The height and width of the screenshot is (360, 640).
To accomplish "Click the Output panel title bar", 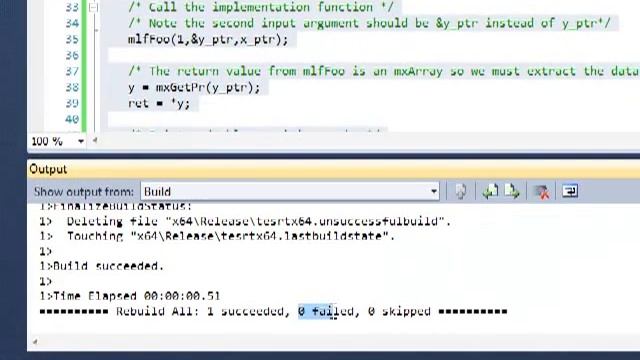I will click(x=333, y=169).
